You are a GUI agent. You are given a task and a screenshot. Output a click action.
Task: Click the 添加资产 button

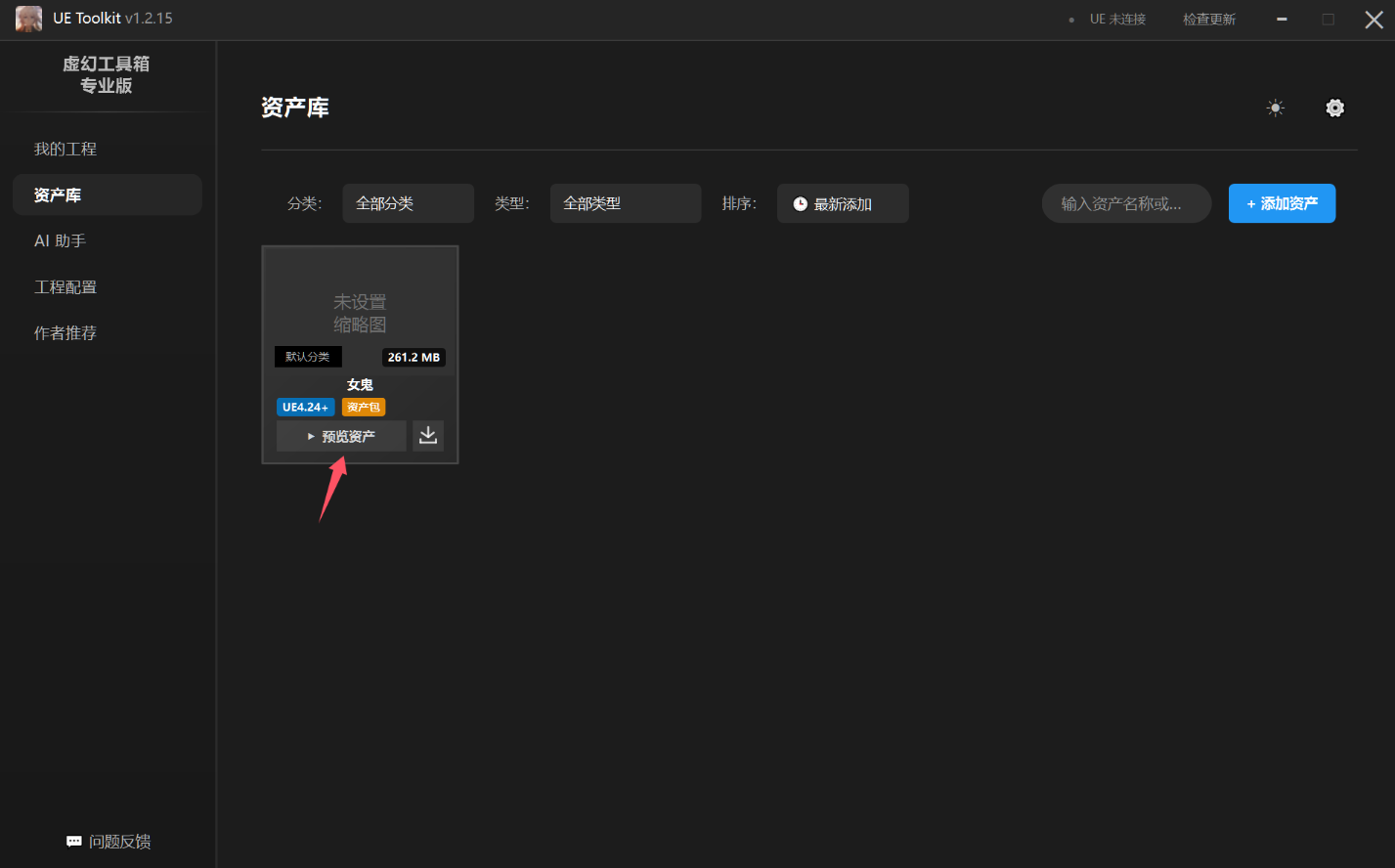coord(1282,203)
